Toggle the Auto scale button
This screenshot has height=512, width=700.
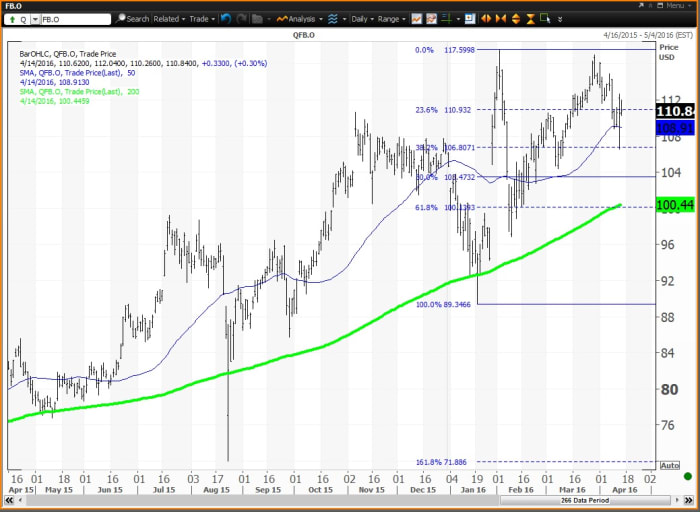pos(670,466)
